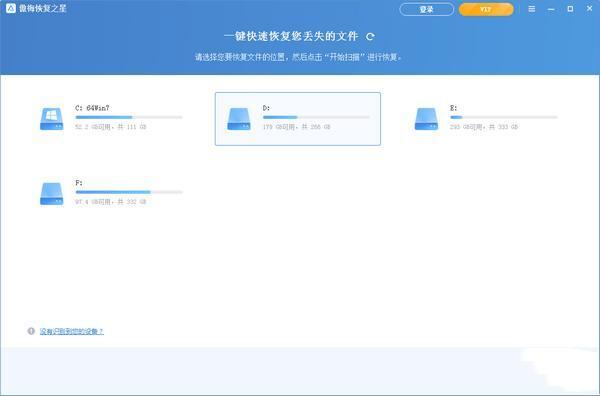This screenshot has width=600, height=396.
Task: Click the orange VIP button
Action: 486,9
